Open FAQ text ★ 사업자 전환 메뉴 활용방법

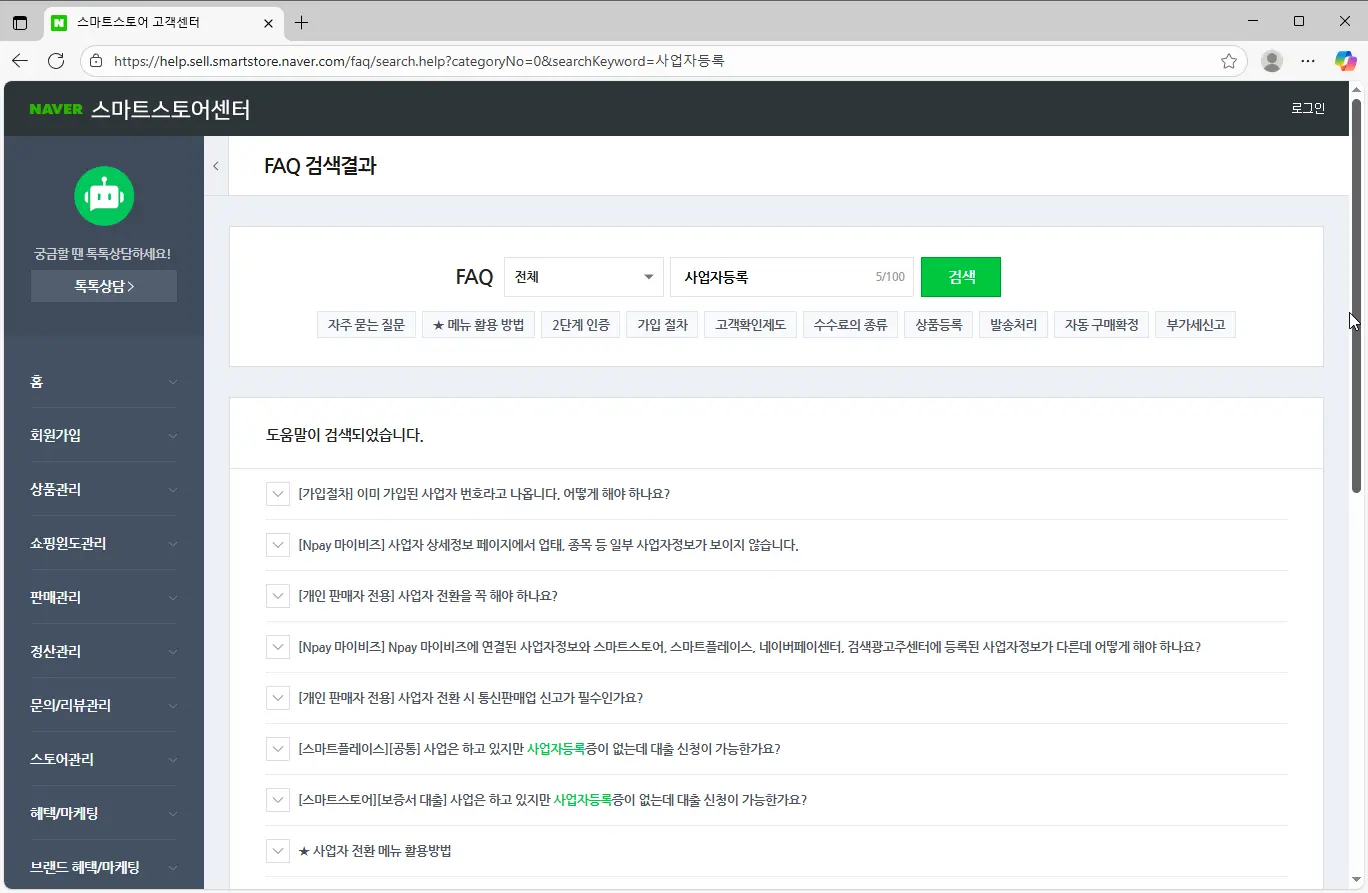pos(375,851)
